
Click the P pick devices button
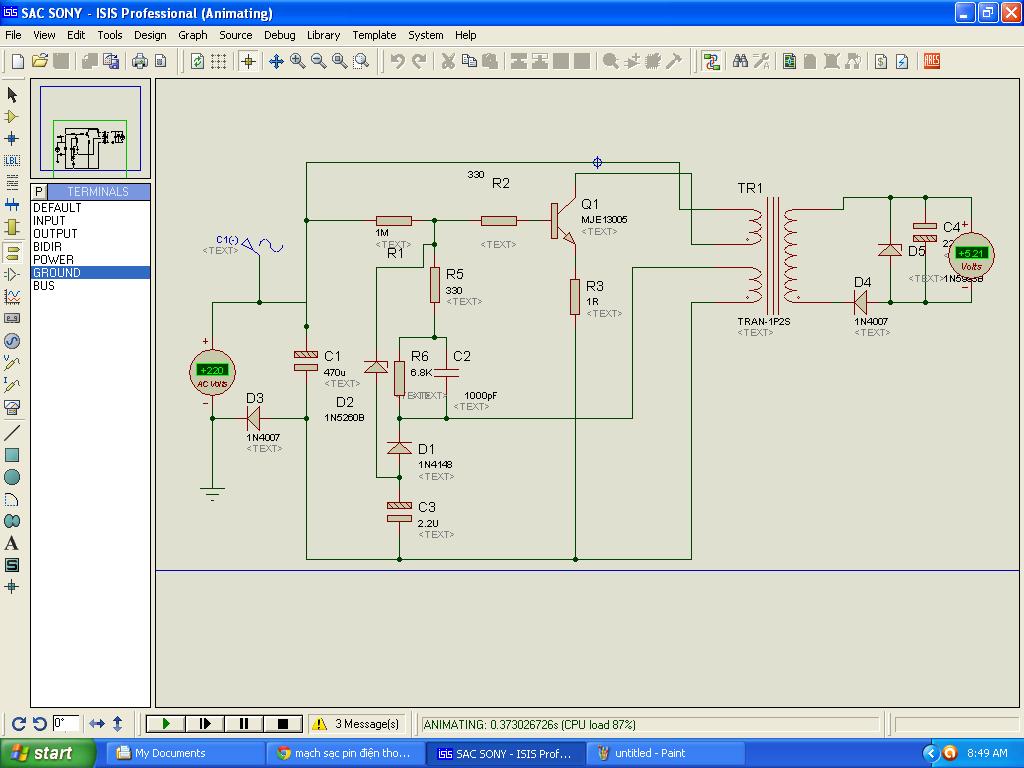[x=39, y=191]
